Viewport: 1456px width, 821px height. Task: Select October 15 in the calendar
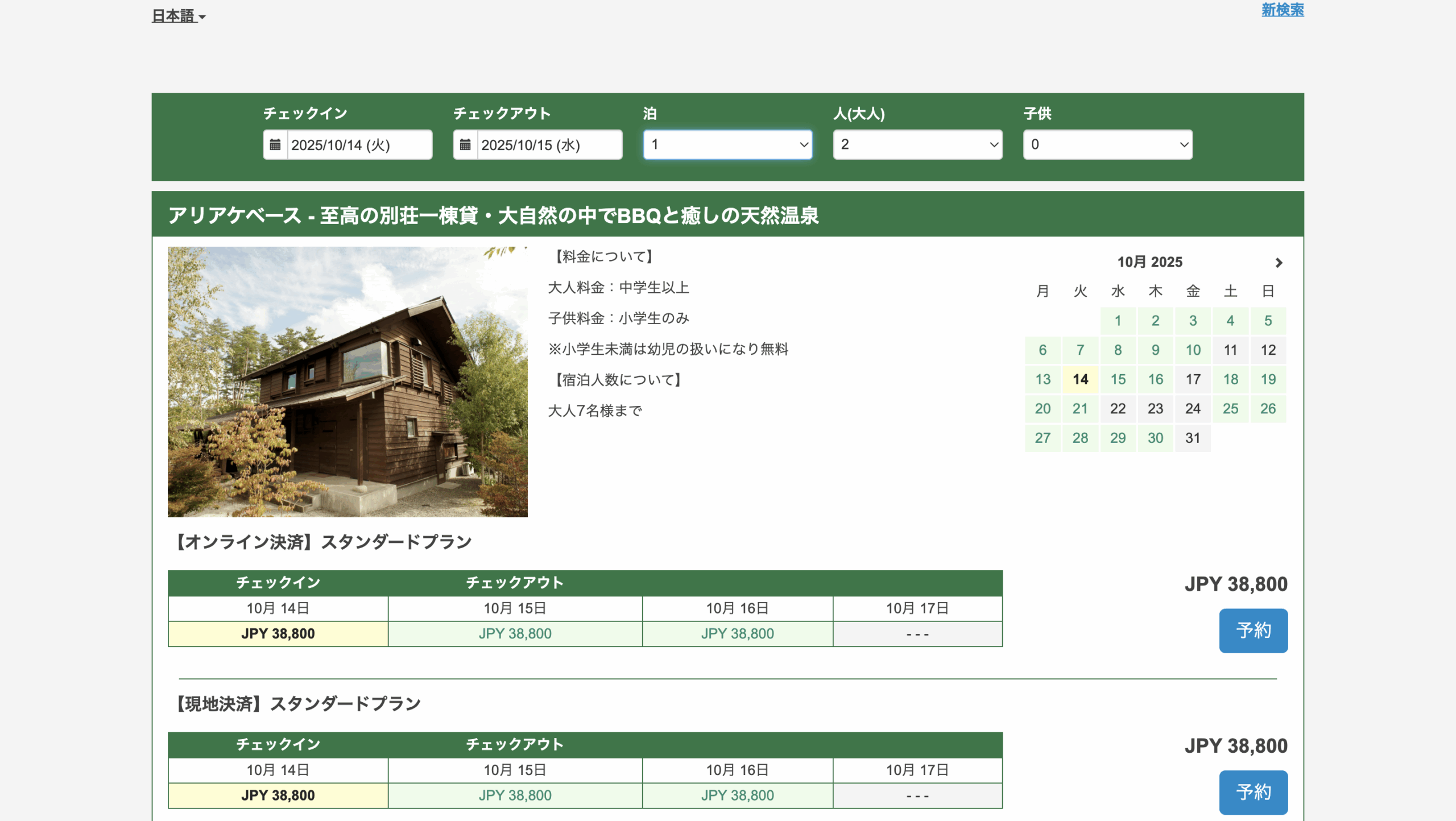point(1118,379)
